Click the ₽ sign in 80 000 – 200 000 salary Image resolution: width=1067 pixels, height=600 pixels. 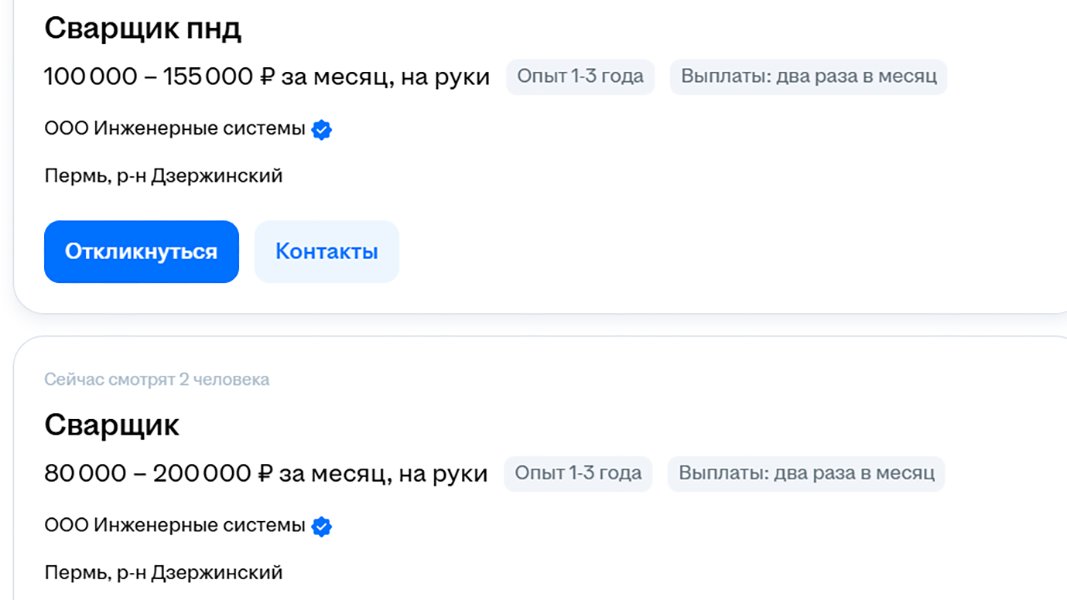coord(265,474)
